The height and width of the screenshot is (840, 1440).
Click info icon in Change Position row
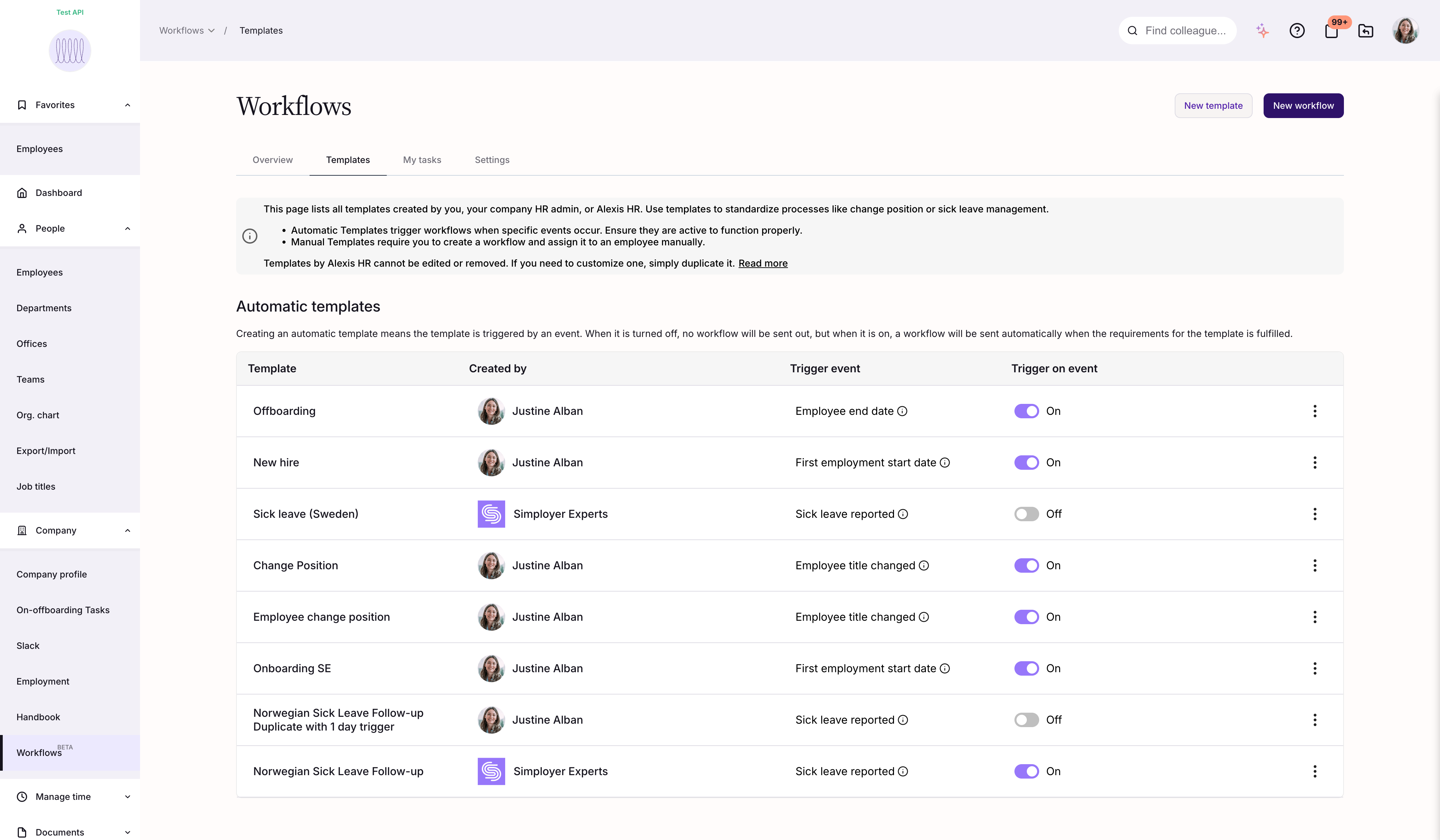tap(924, 566)
